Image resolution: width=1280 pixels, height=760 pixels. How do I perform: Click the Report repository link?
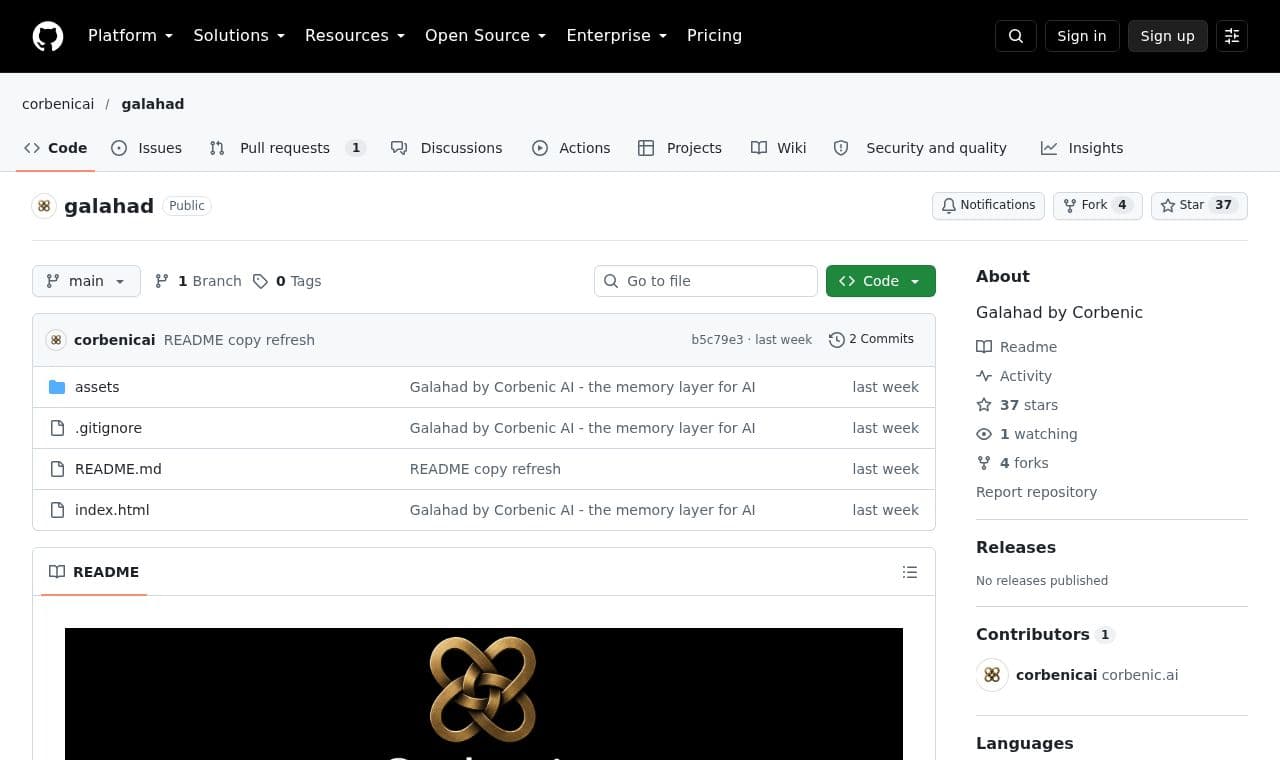point(1036,492)
